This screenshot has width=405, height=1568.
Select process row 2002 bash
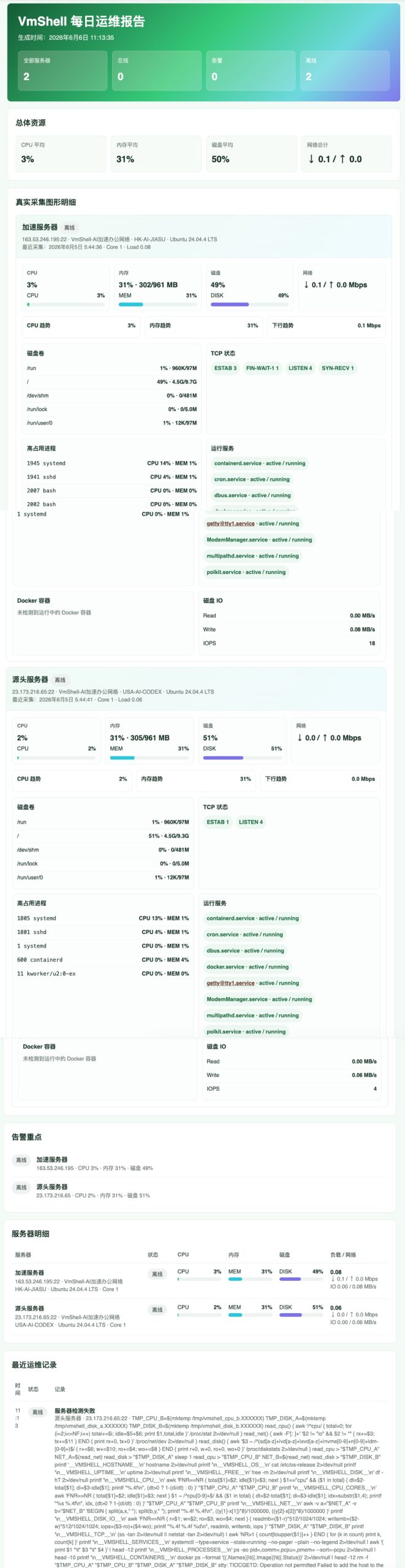pos(112,504)
